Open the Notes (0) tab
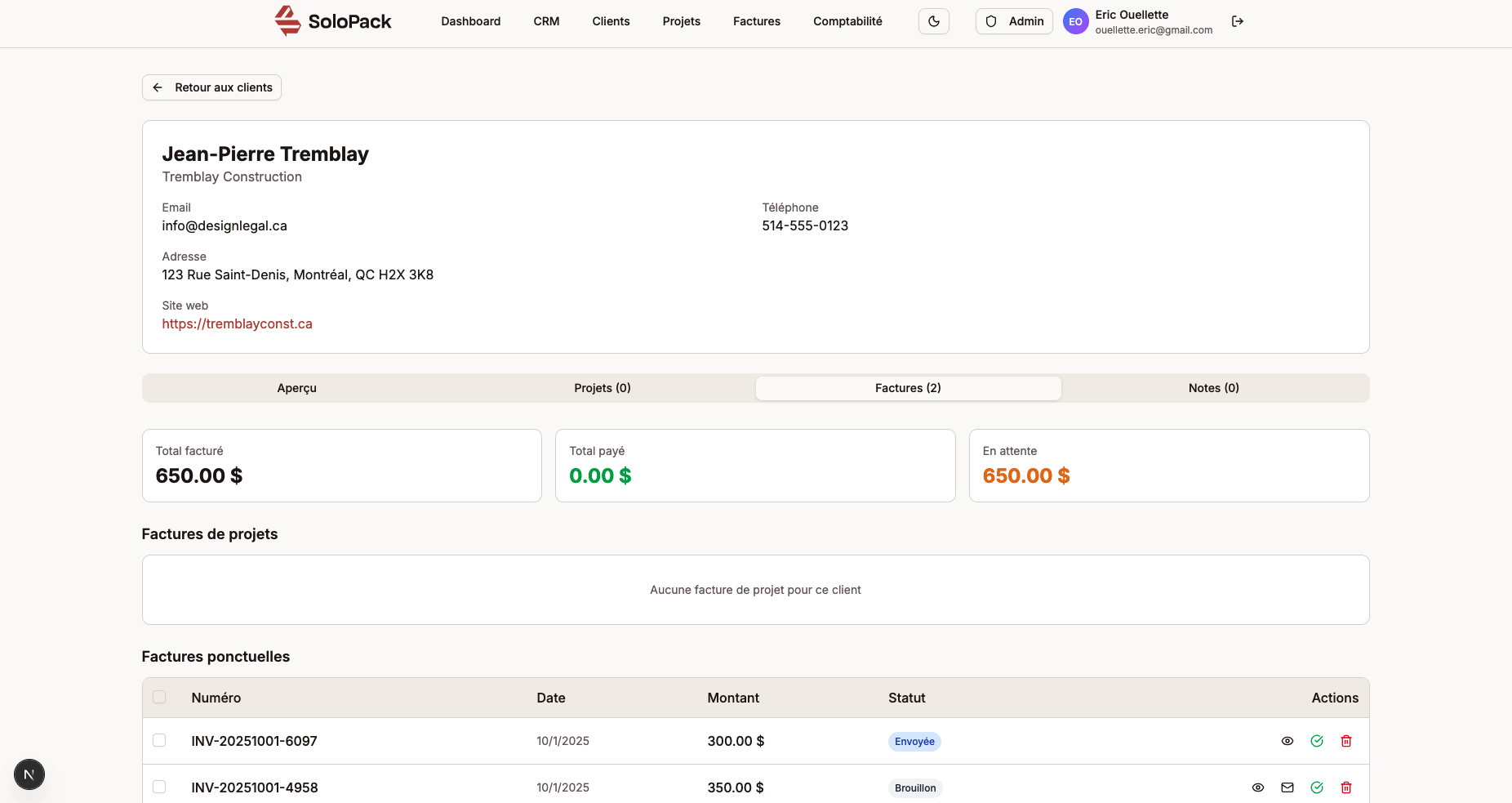The width and height of the screenshot is (1512, 803). [1213, 388]
